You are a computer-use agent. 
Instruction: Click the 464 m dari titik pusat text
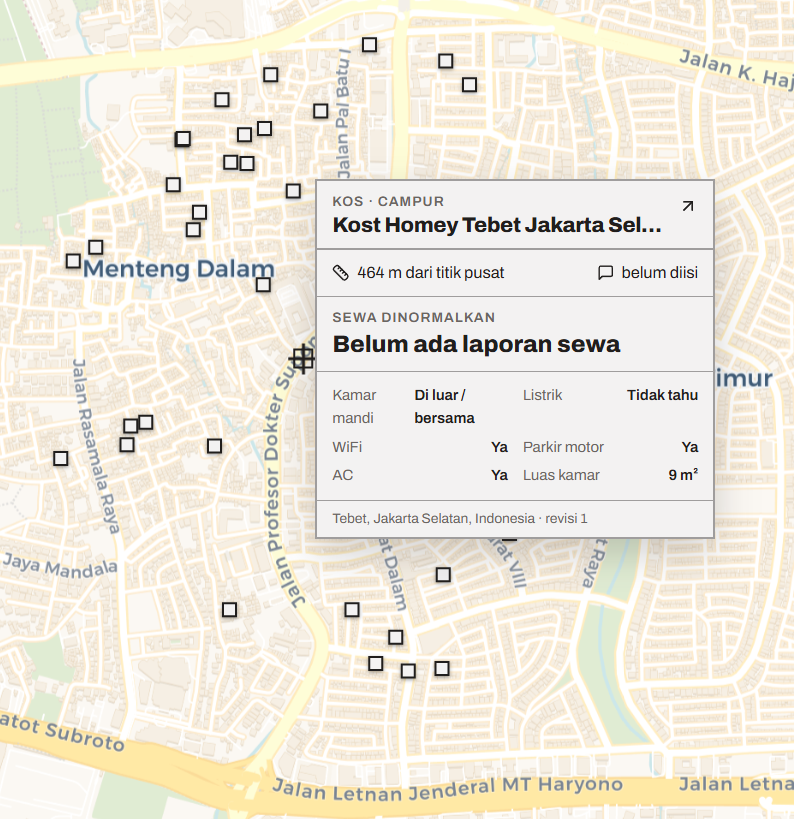430,273
